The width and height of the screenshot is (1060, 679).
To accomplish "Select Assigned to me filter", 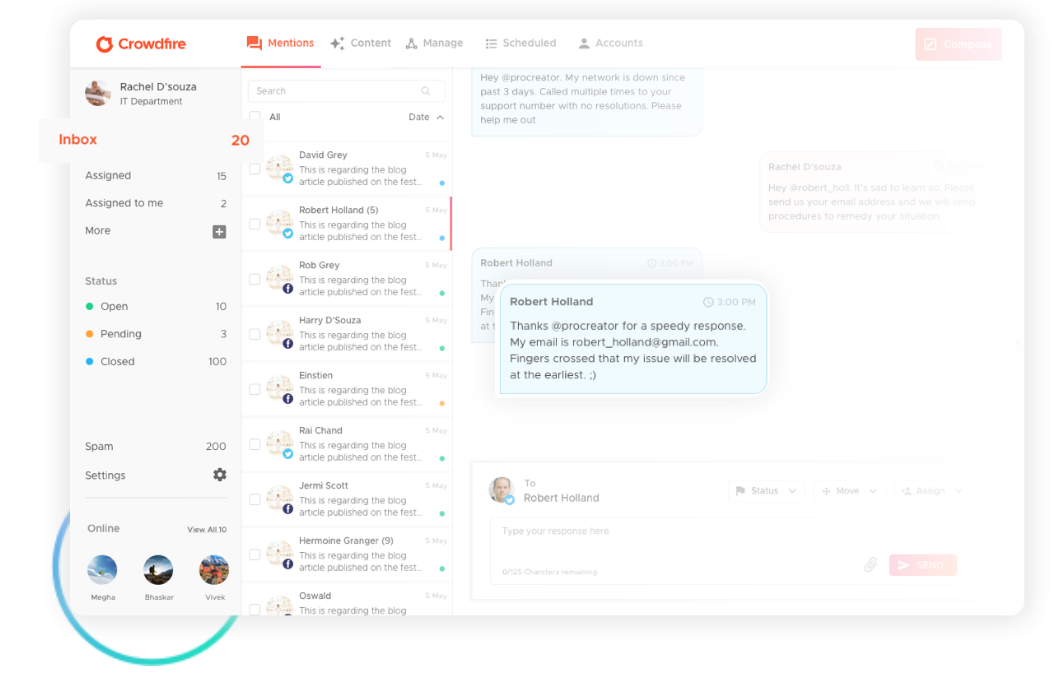I will point(155,203).
